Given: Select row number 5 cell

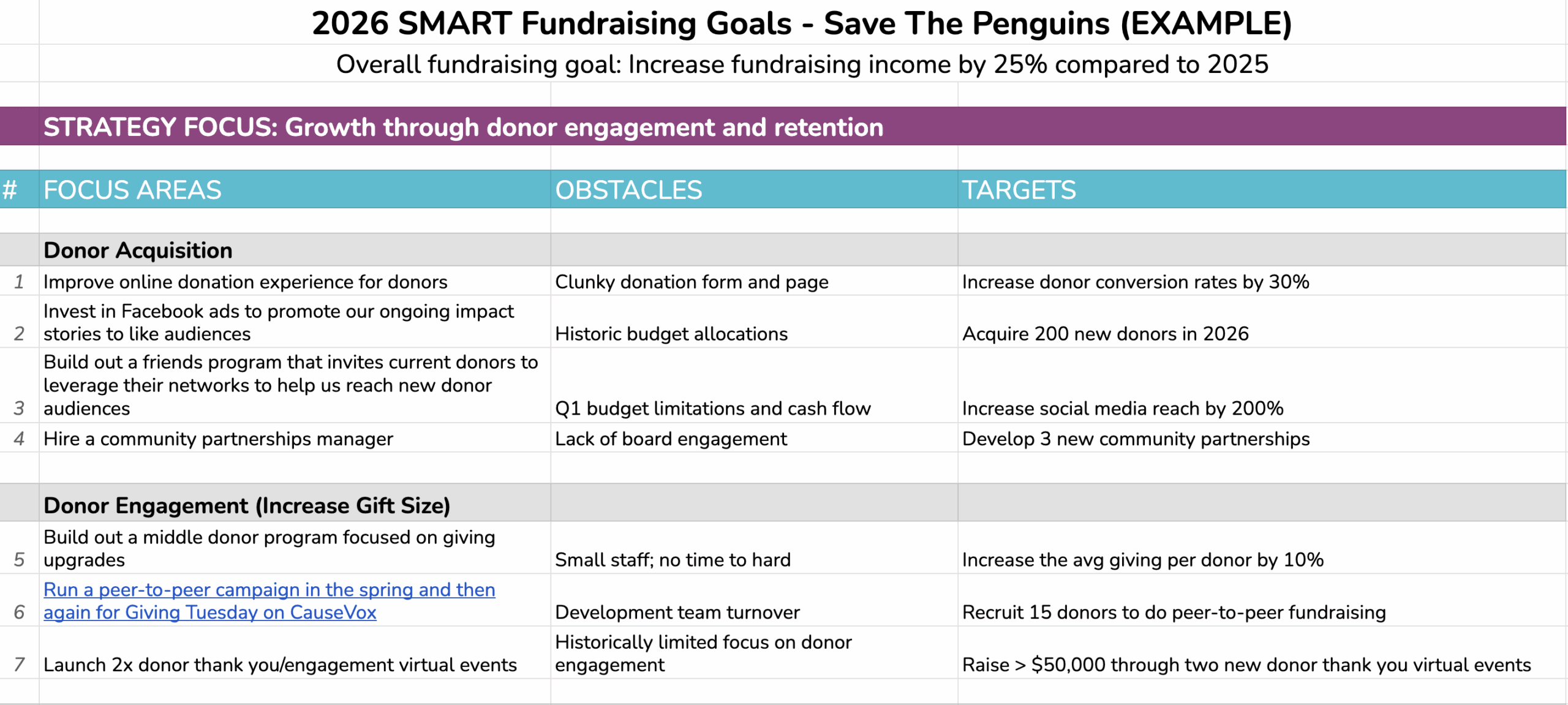Looking at the screenshot, I should point(19,559).
